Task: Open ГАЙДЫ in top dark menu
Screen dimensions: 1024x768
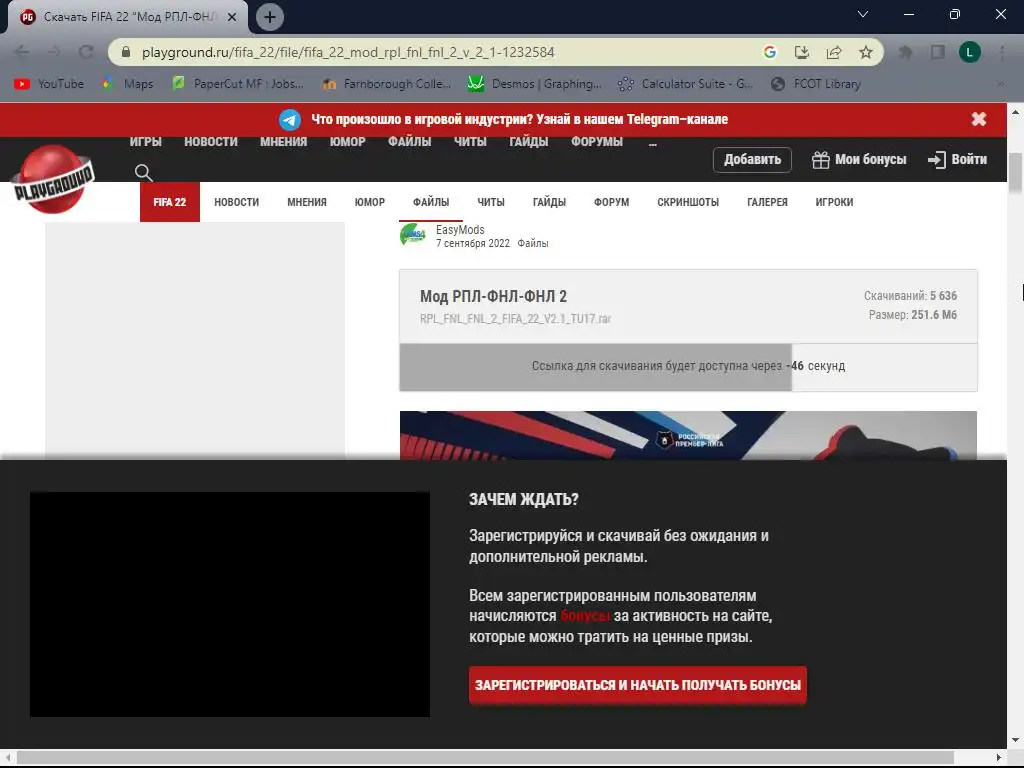Action: coord(529,142)
